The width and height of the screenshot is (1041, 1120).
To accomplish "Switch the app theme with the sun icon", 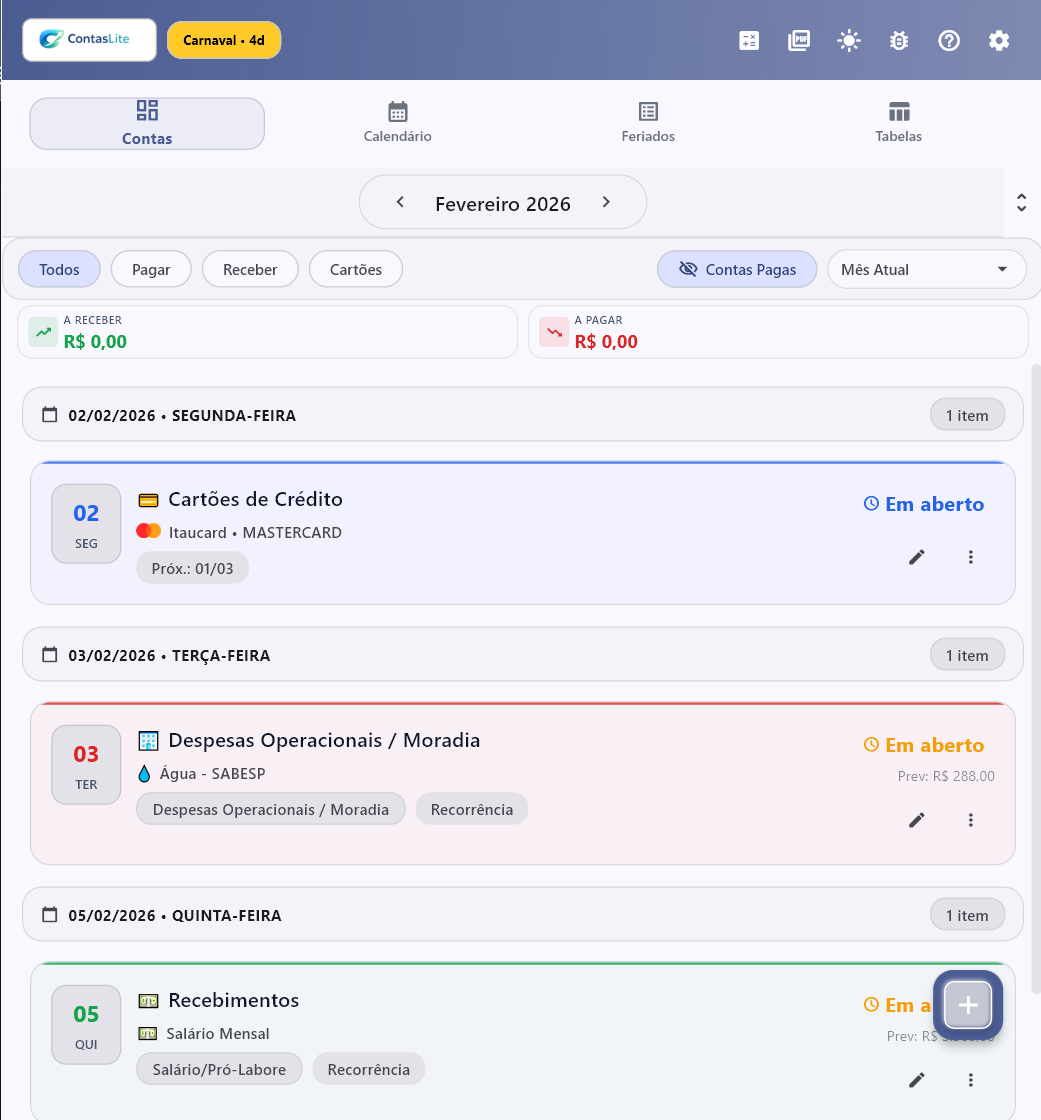I will click(x=849, y=40).
